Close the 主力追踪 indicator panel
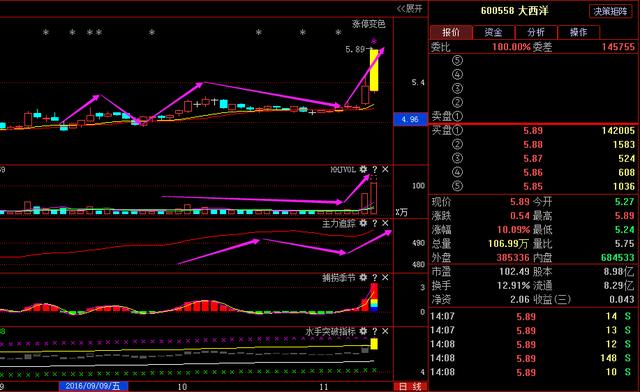Screen dimensions: 640x392 pos(385,223)
